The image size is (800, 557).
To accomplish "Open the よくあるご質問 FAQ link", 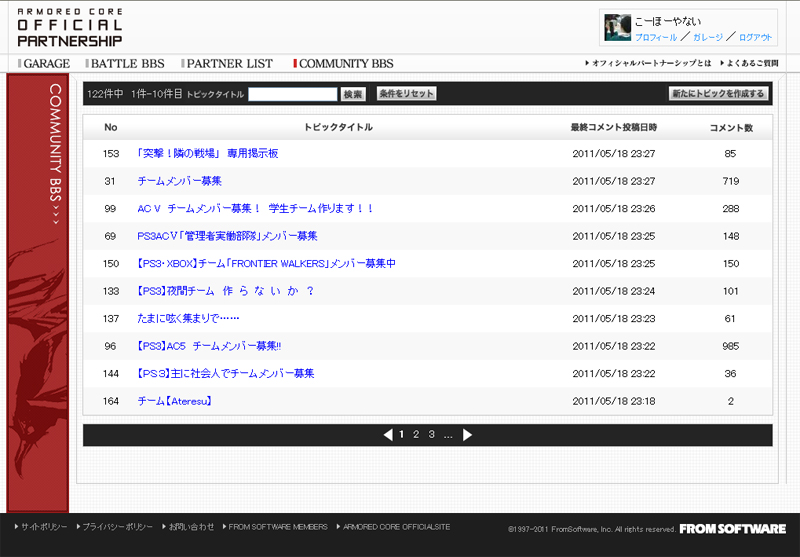I will pos(752,64).
